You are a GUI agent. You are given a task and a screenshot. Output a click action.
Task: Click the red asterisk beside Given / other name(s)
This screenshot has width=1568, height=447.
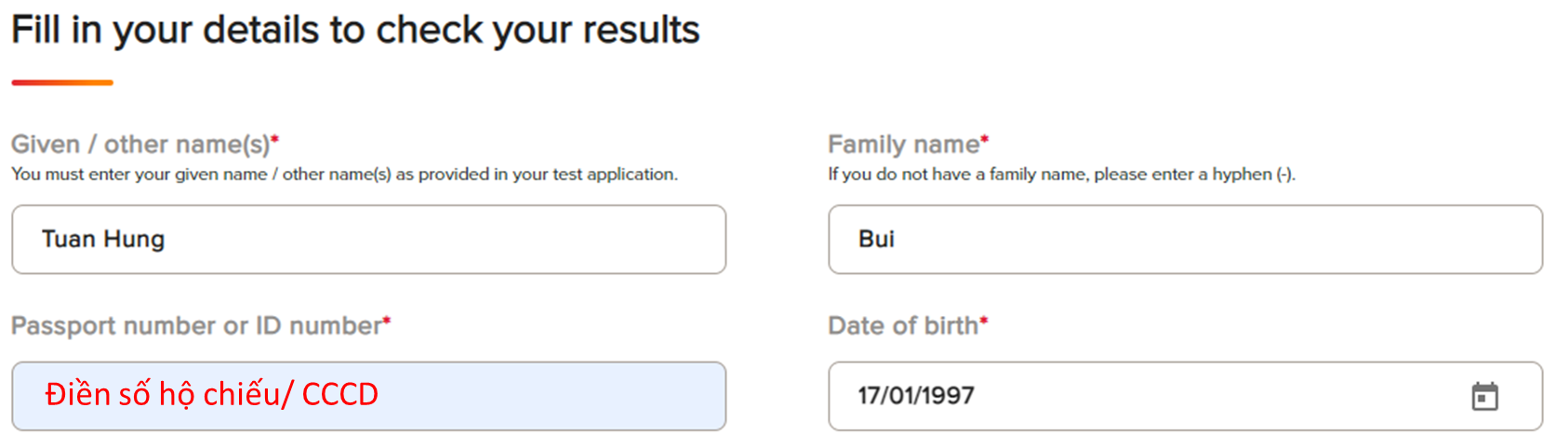pyautogui.click(x=275, y=139)
